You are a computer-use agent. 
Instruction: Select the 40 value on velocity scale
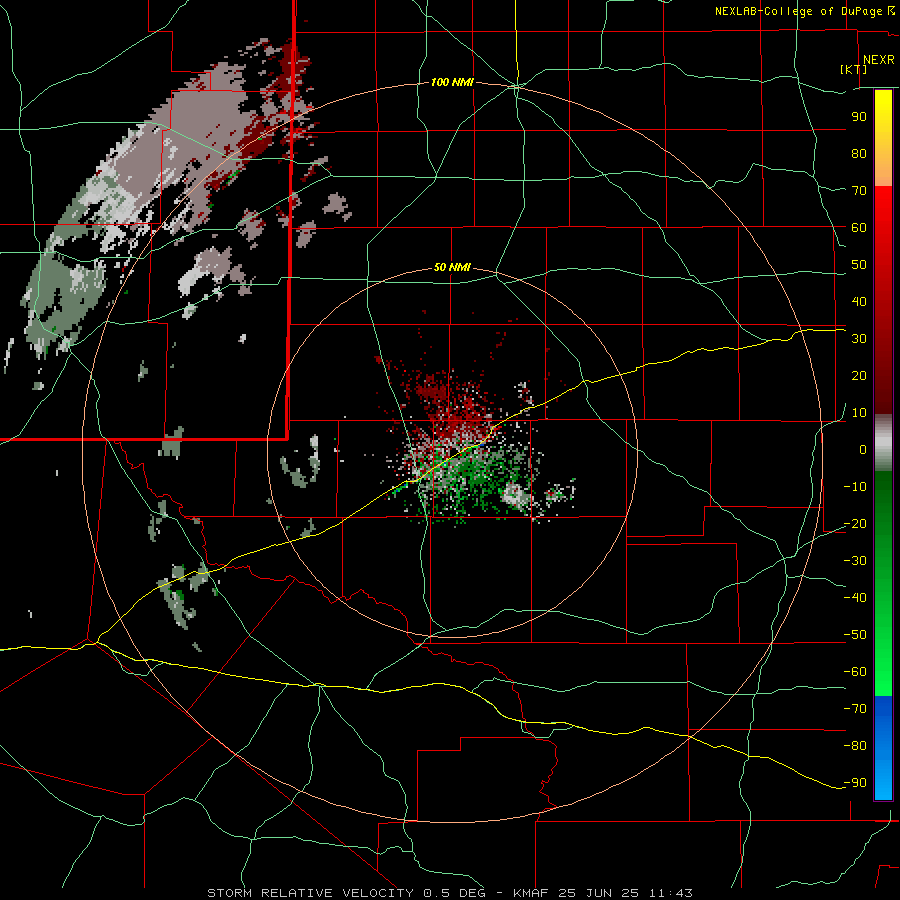[x=859, y=302]
